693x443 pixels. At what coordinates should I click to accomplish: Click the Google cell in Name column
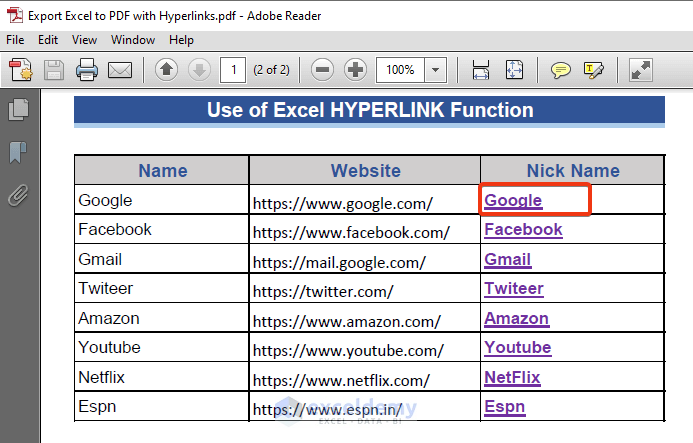(162, 200)
